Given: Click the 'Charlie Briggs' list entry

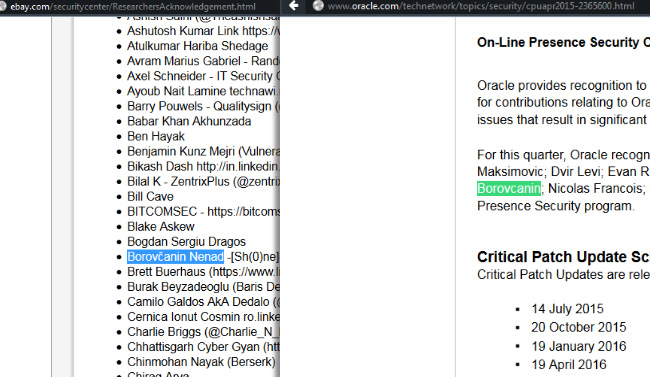Looking at the screenshot, I should (x=203, y=332).
